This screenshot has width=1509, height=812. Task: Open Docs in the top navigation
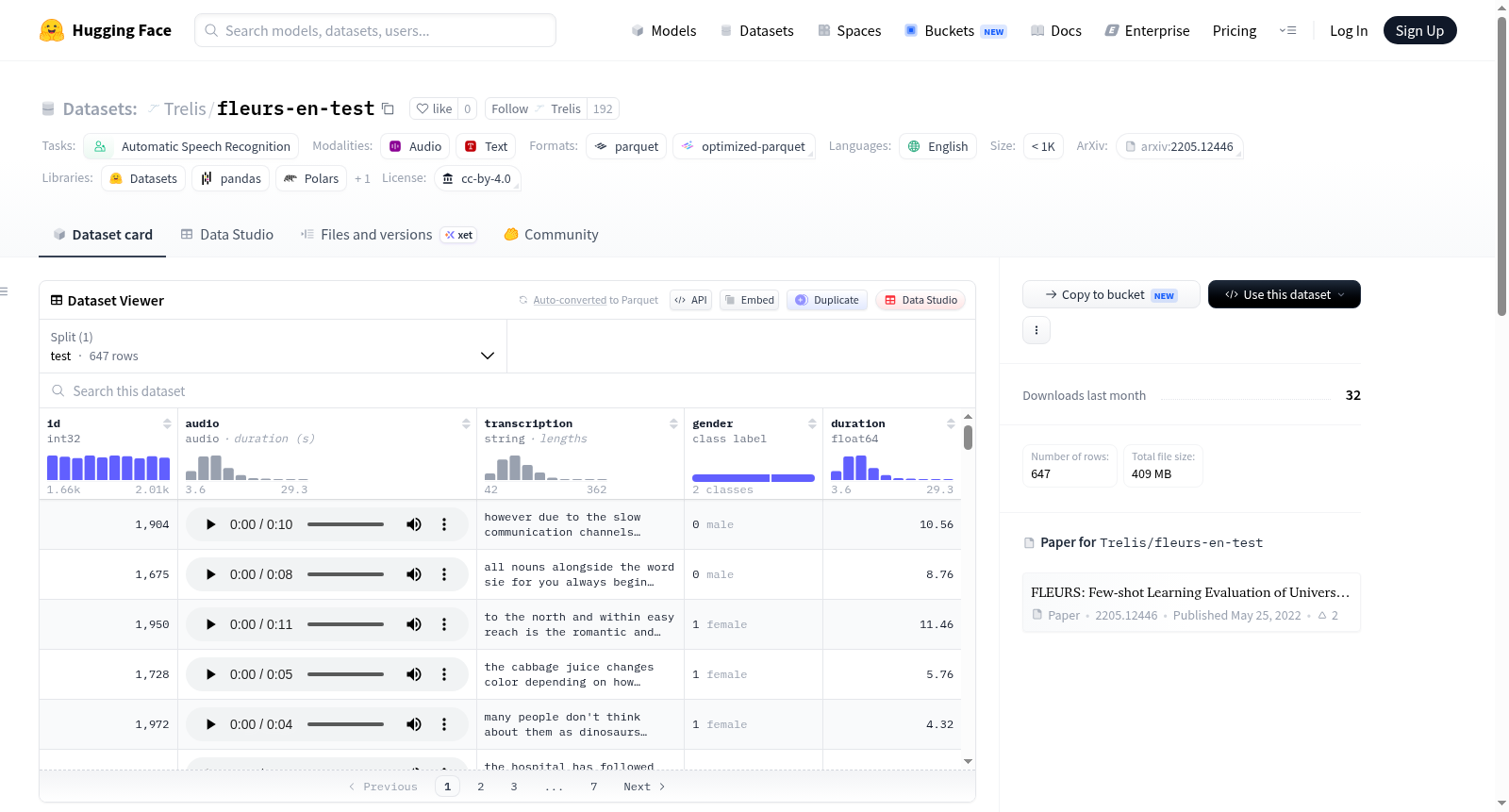[1056, 30]
